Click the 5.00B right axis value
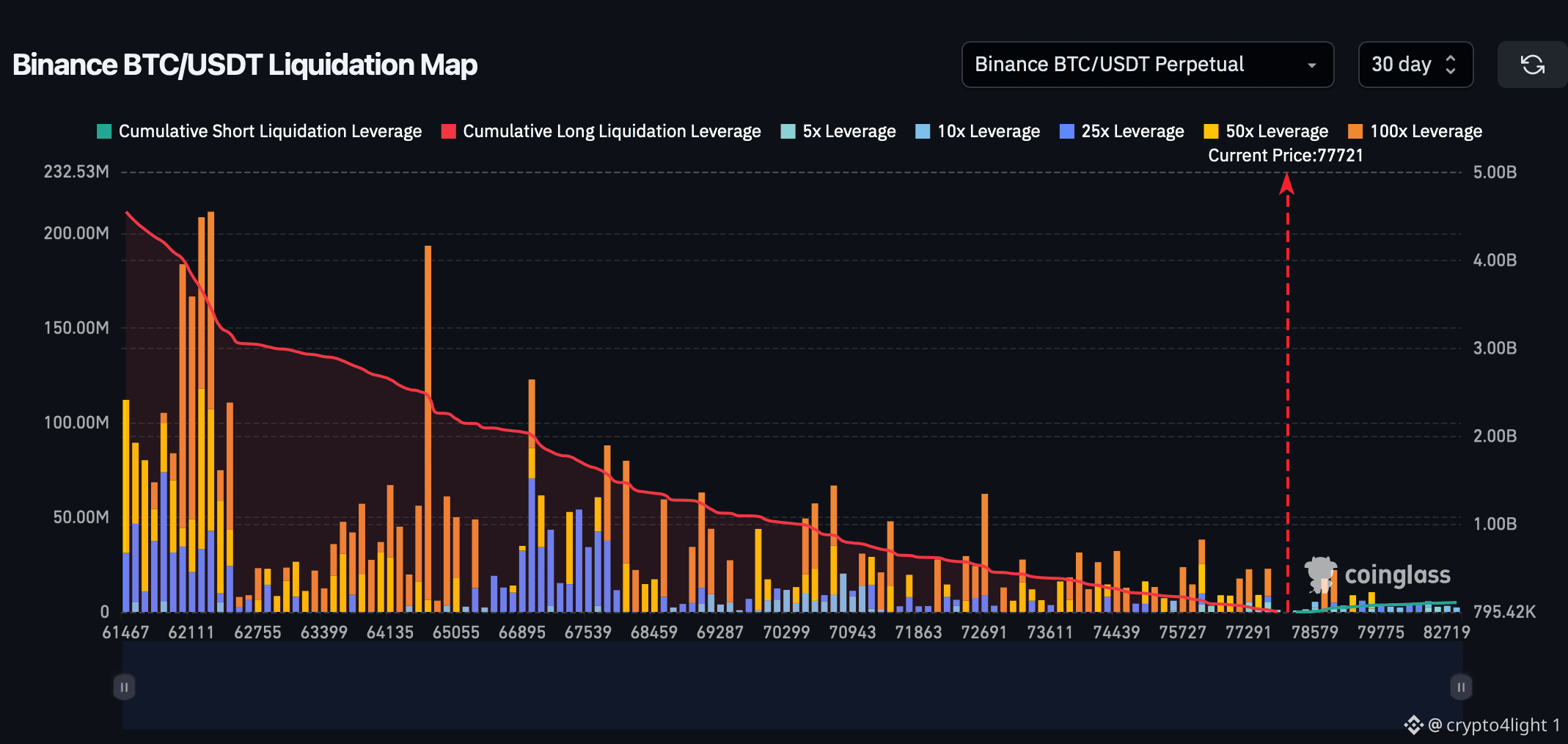The image size is (1568, 744). pos(1495,172)
